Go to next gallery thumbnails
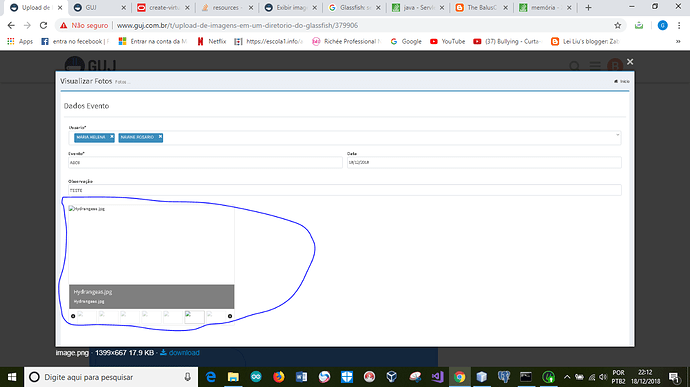The image size is (690, 387). click(230, 316)
